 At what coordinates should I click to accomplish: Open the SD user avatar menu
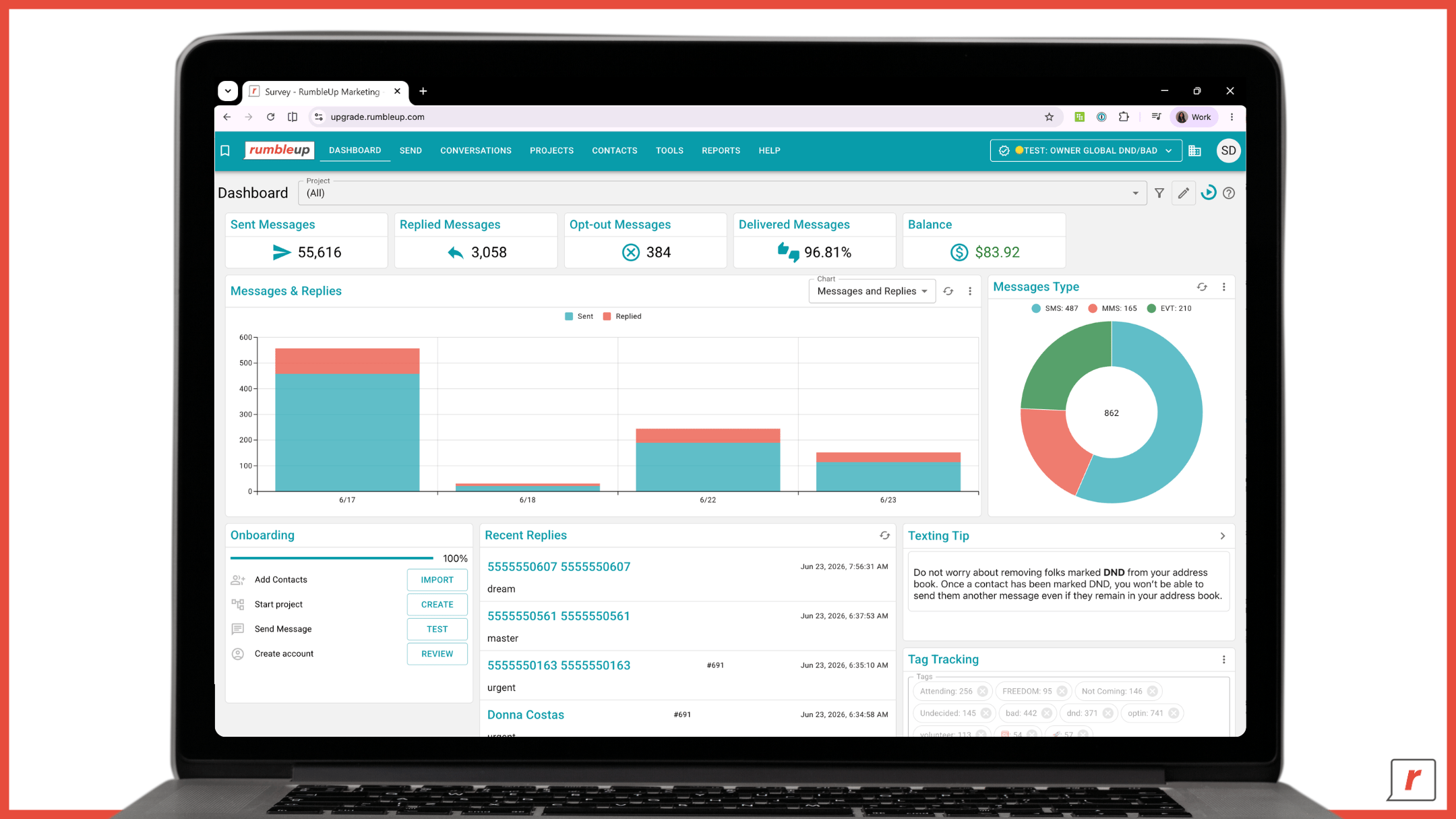pyautogui.click(x=1229, y=151)
